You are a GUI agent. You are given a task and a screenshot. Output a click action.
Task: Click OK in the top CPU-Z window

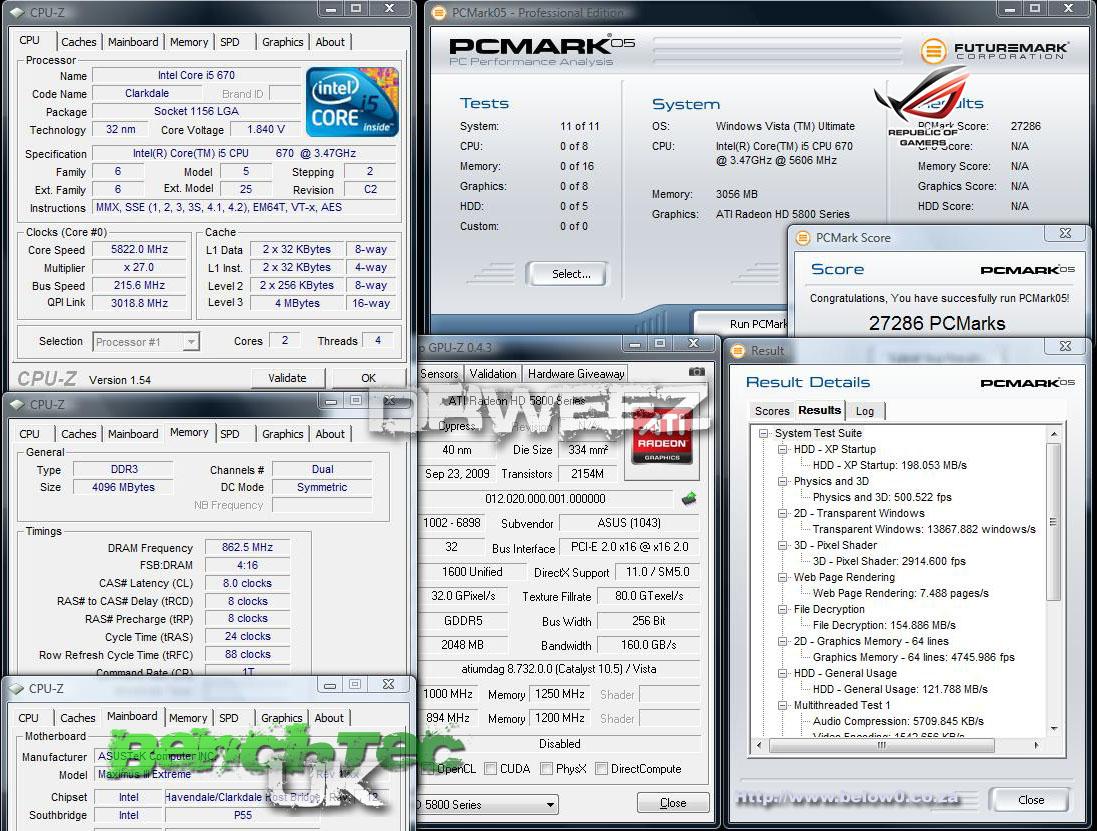369,378
